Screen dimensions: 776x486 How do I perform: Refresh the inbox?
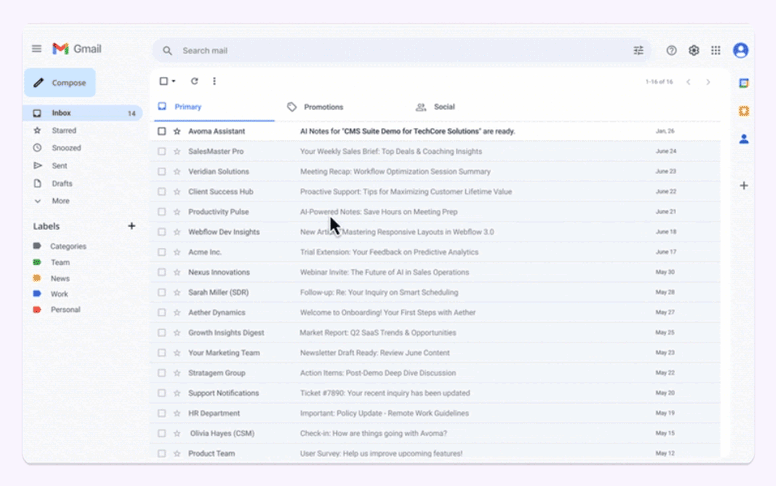point(194,81)
